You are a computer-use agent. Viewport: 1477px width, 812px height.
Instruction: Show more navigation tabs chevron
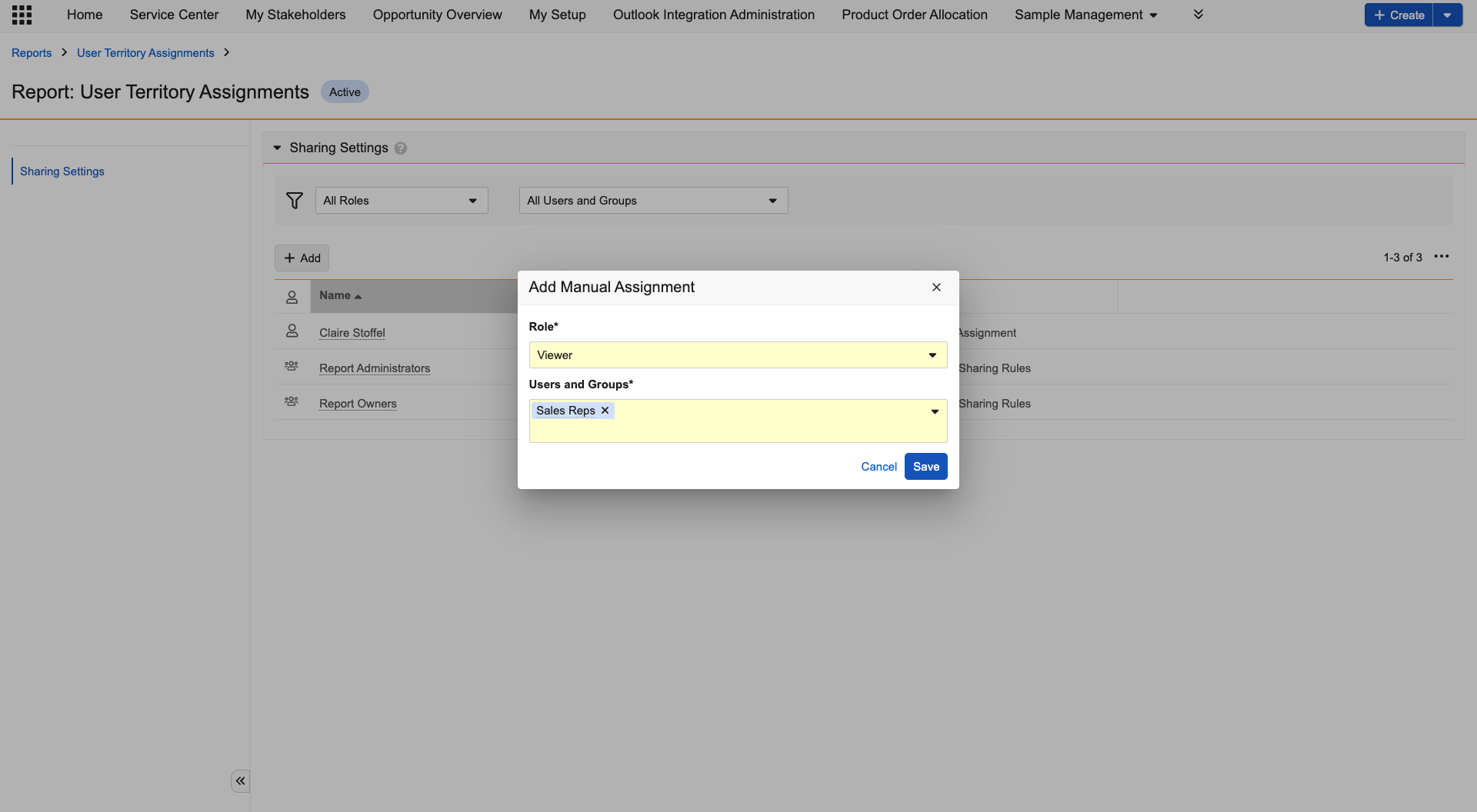(1198, 15)
